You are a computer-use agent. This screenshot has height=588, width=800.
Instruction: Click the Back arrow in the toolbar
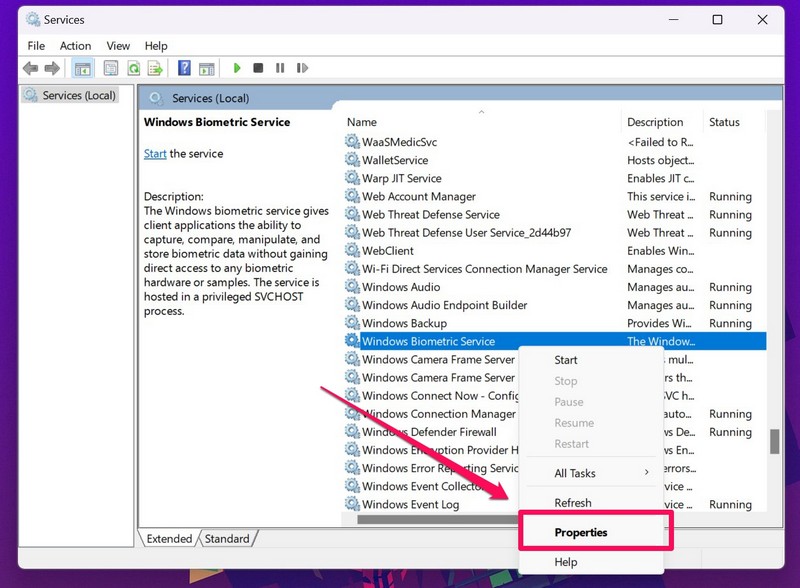[x=30, y=68]
